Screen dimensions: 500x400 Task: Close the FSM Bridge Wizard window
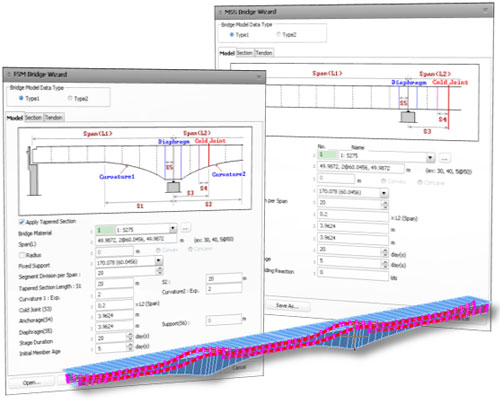pyautogui.click(x=259, y=77)
